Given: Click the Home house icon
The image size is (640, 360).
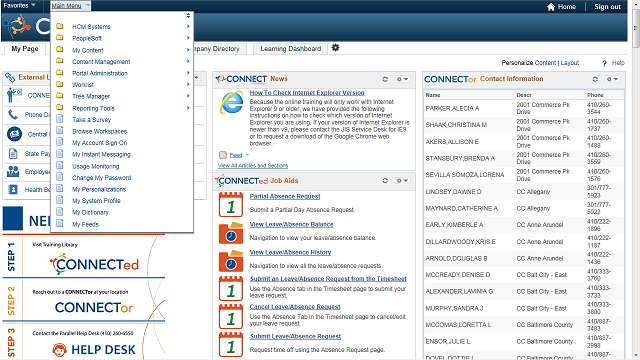Looking at the screenshot, I should pyautogui.click(x=551, y=7).
